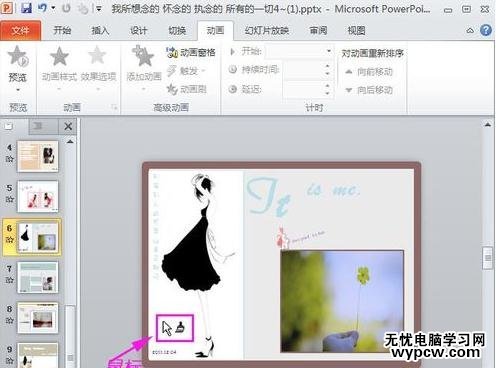Screen dimensions: 496x368
Task: Select slide 6 thumbnail
Action: [39, 237]
